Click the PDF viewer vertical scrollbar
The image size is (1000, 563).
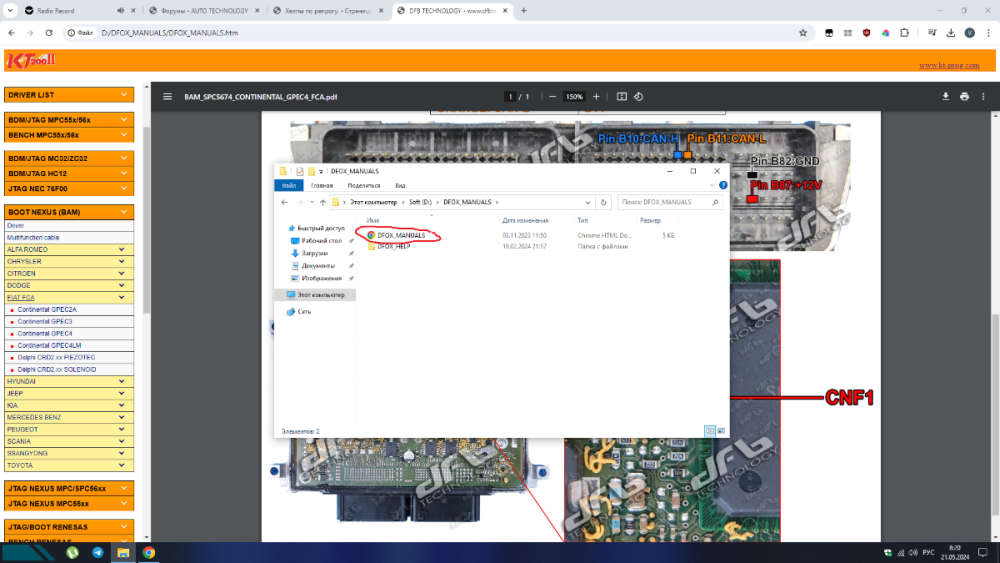coord(995,414)
